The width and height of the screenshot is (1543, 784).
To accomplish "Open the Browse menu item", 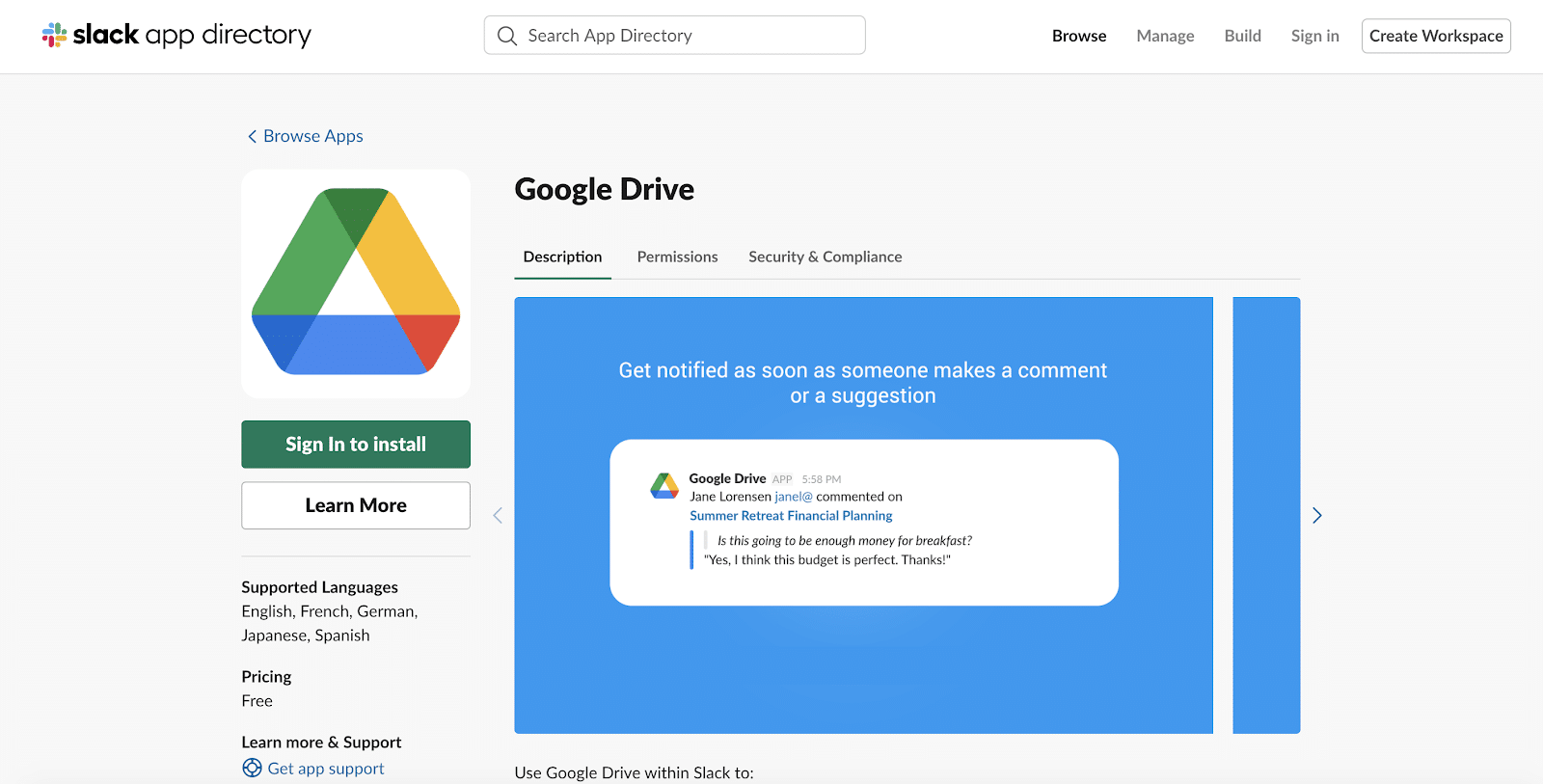I will tap(1079, 36).
